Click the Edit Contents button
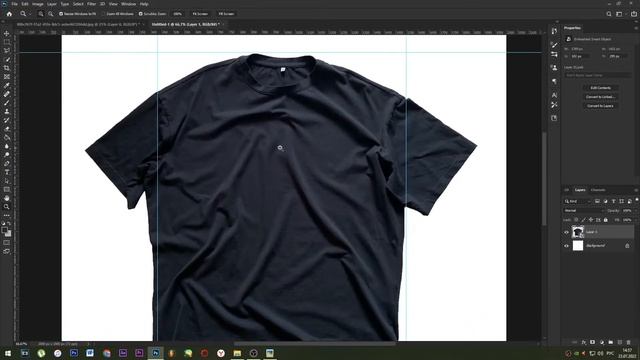 pos(600,88)
